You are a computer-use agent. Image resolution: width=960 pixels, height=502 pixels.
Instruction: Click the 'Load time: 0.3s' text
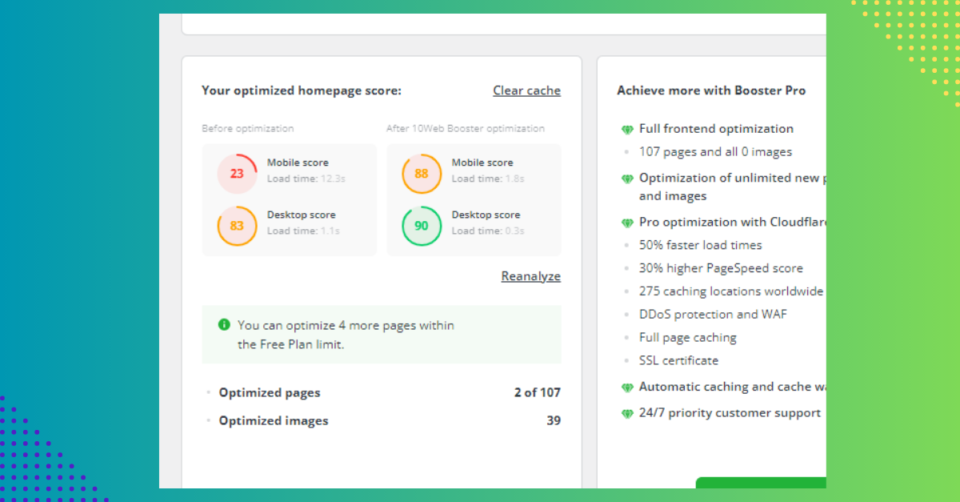[x=488, y=231]
